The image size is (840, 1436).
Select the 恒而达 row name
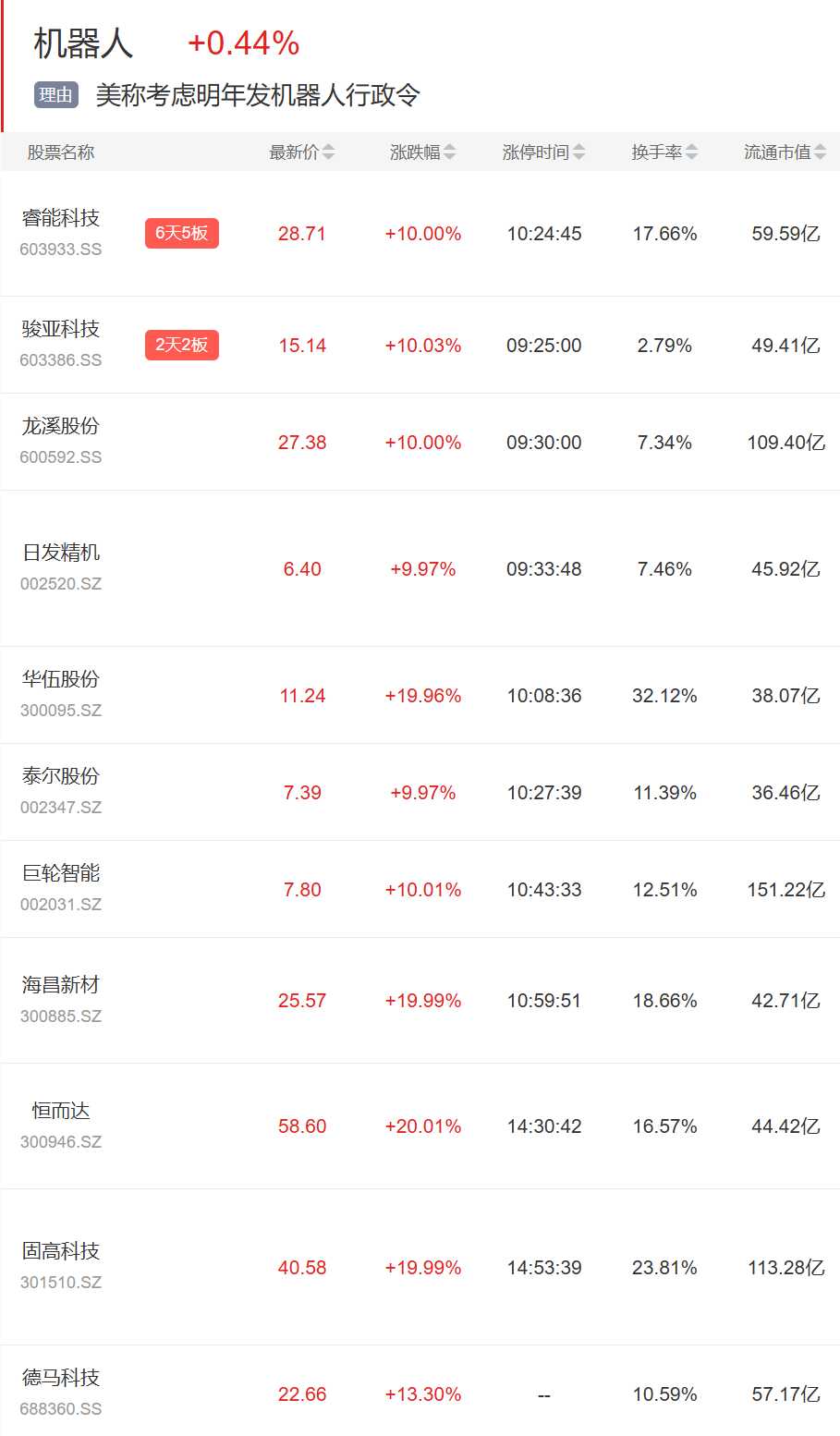61,1111
